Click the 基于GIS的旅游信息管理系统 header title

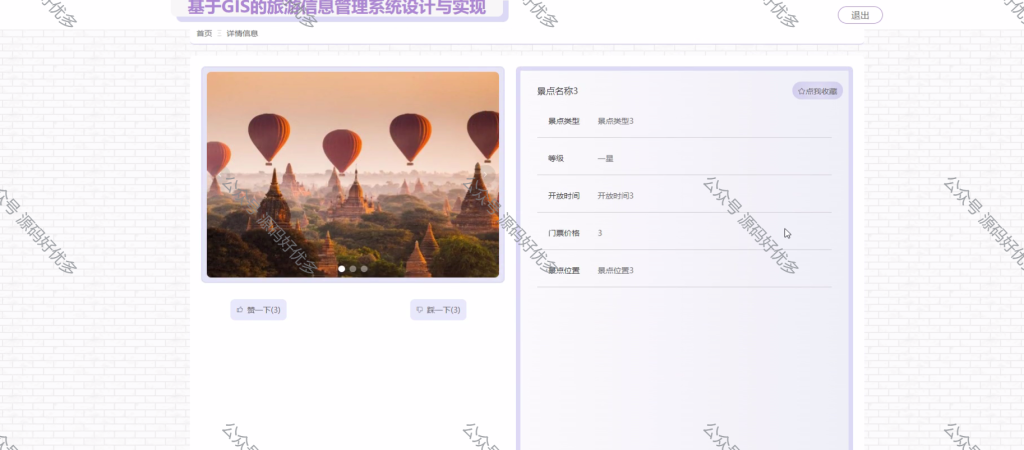click(x=337, y=8)
